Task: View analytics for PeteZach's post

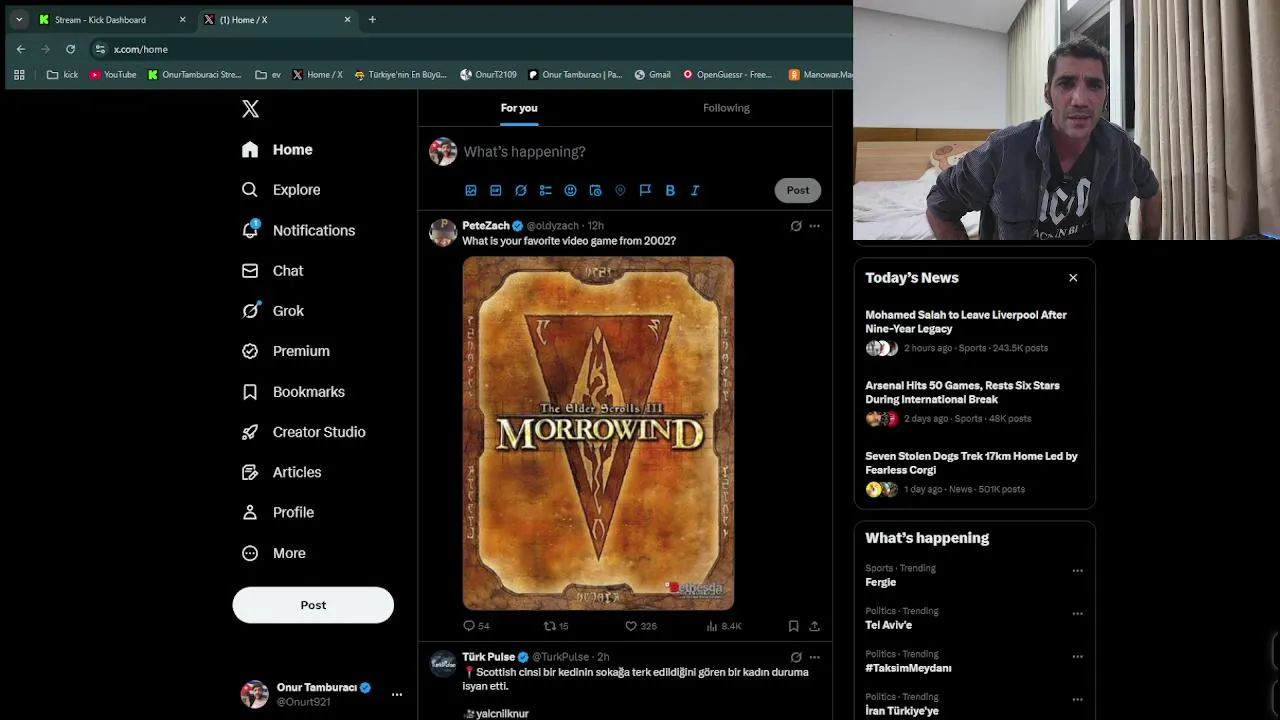Action: click(x=723, y=626)
